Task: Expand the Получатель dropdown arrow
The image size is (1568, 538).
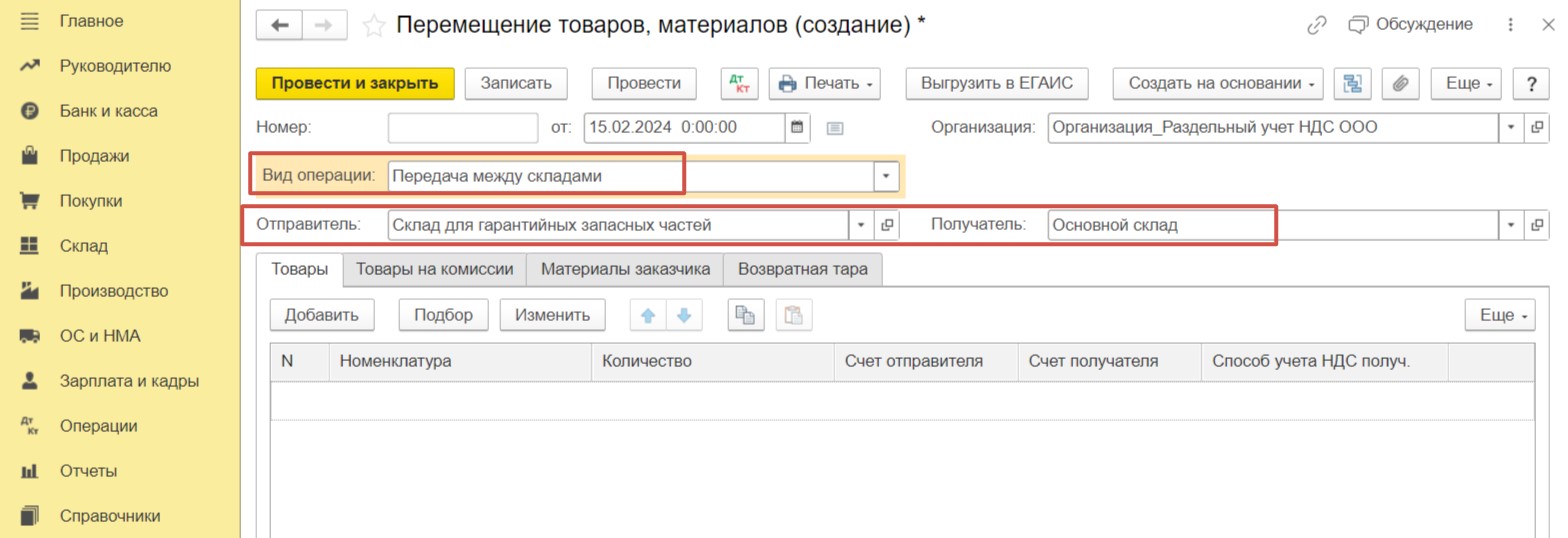Action: [x=1510, y=225]
